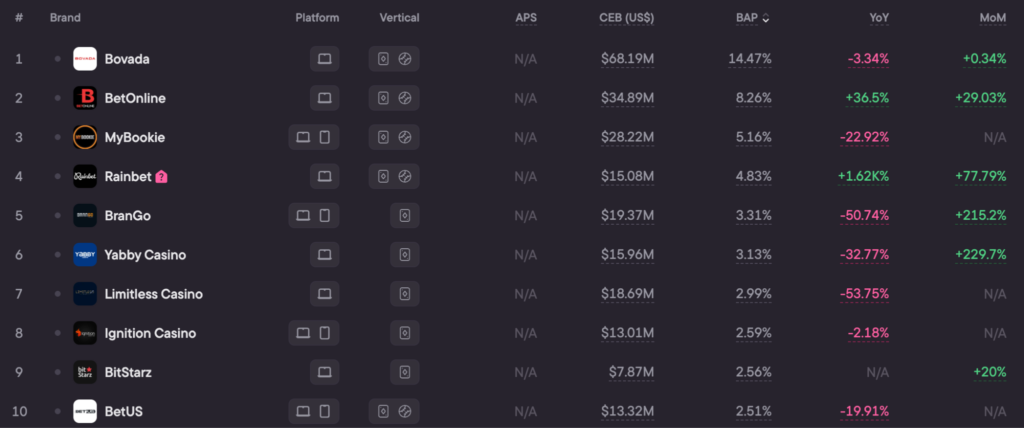Click Rainbet's +1.62K% YoY value
The width and height of the screenshot is (1024, 428).
[862, 176]
